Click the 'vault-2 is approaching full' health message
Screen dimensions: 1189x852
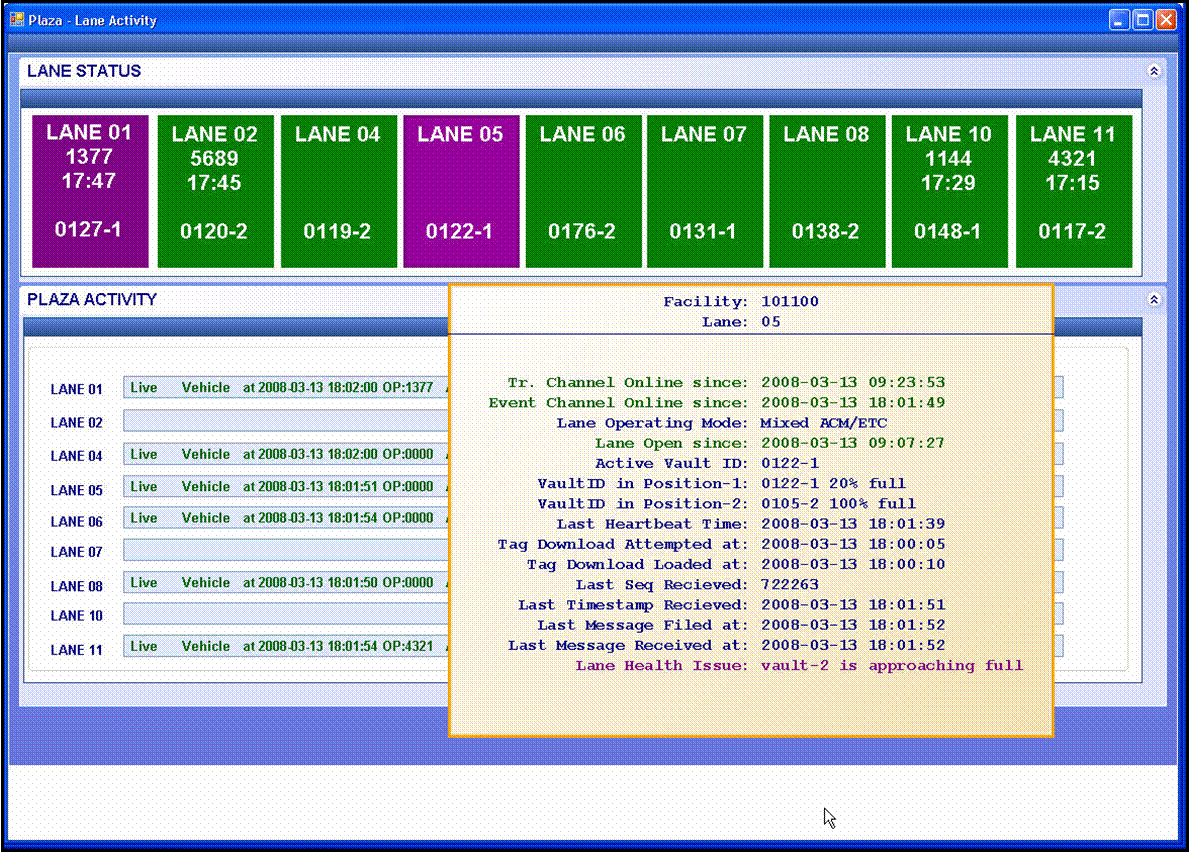[x=892, y=666]
